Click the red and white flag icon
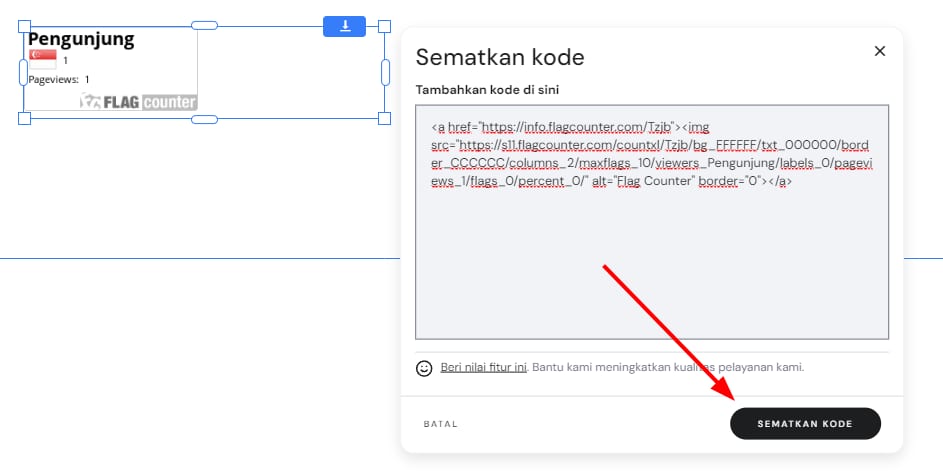 43,59
